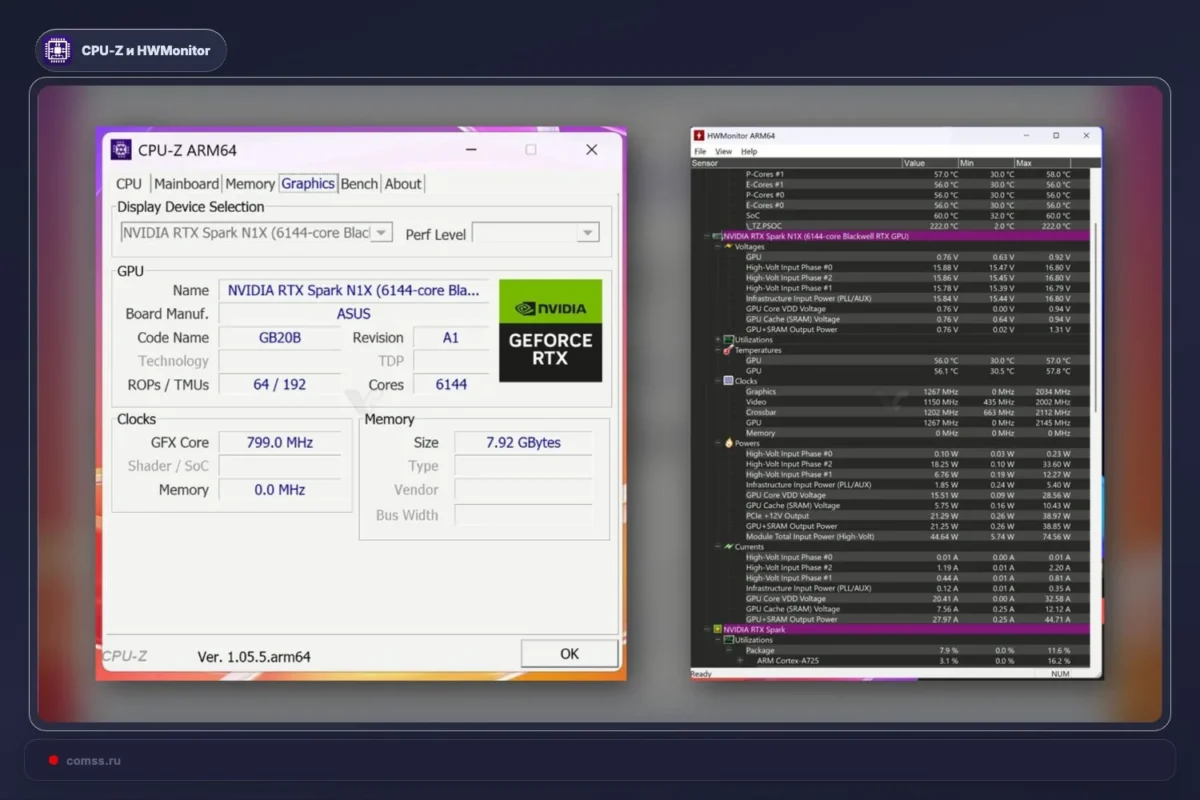Click the HWMonitor red app icon

[x=699, y=135]
